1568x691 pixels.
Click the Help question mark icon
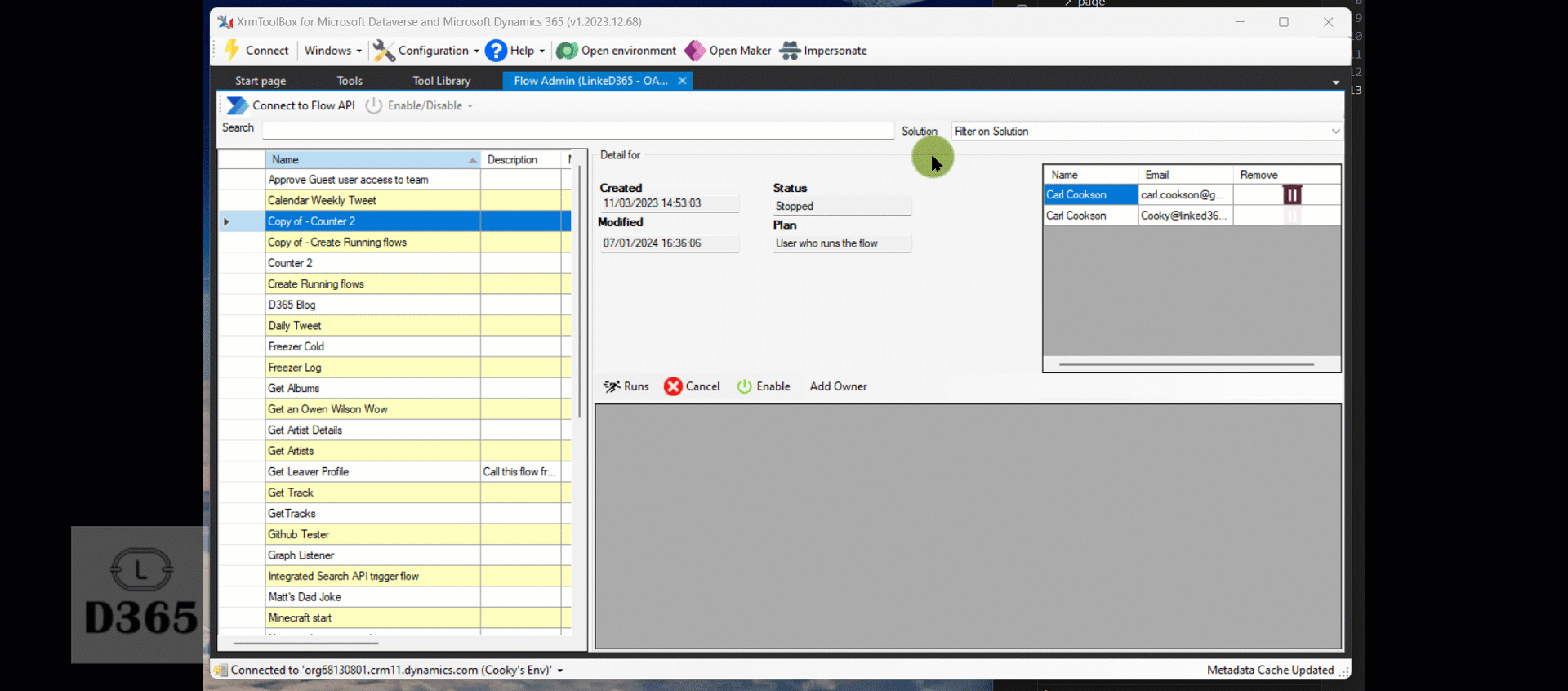pyautogui.click(x=496, y=51)
